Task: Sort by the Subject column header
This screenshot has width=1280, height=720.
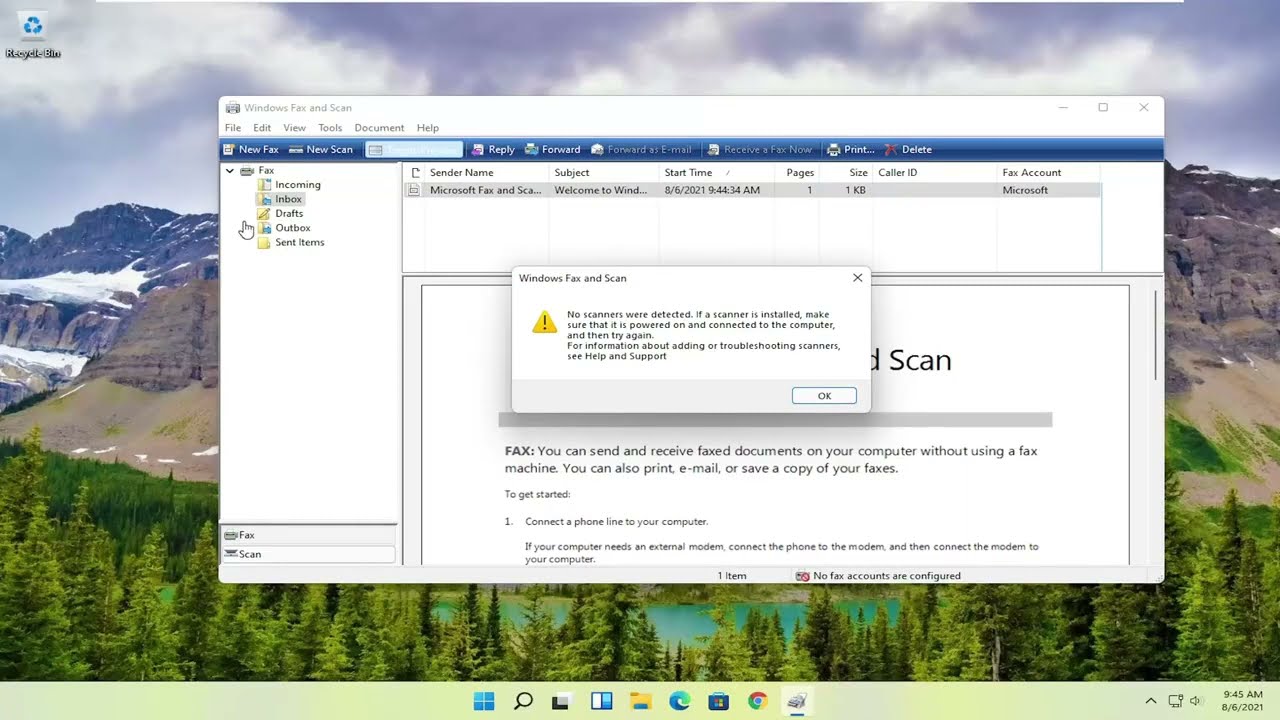Action: [x=603, y=173]
